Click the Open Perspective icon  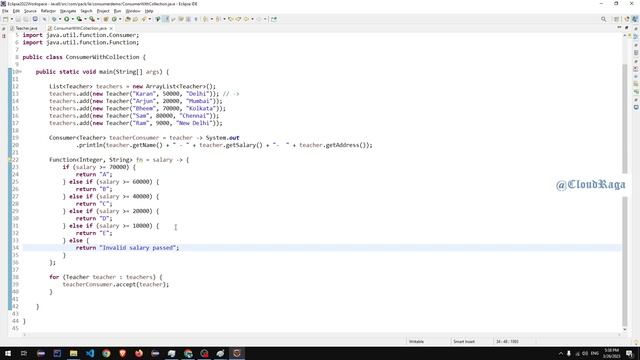click(x=616, y=19)
